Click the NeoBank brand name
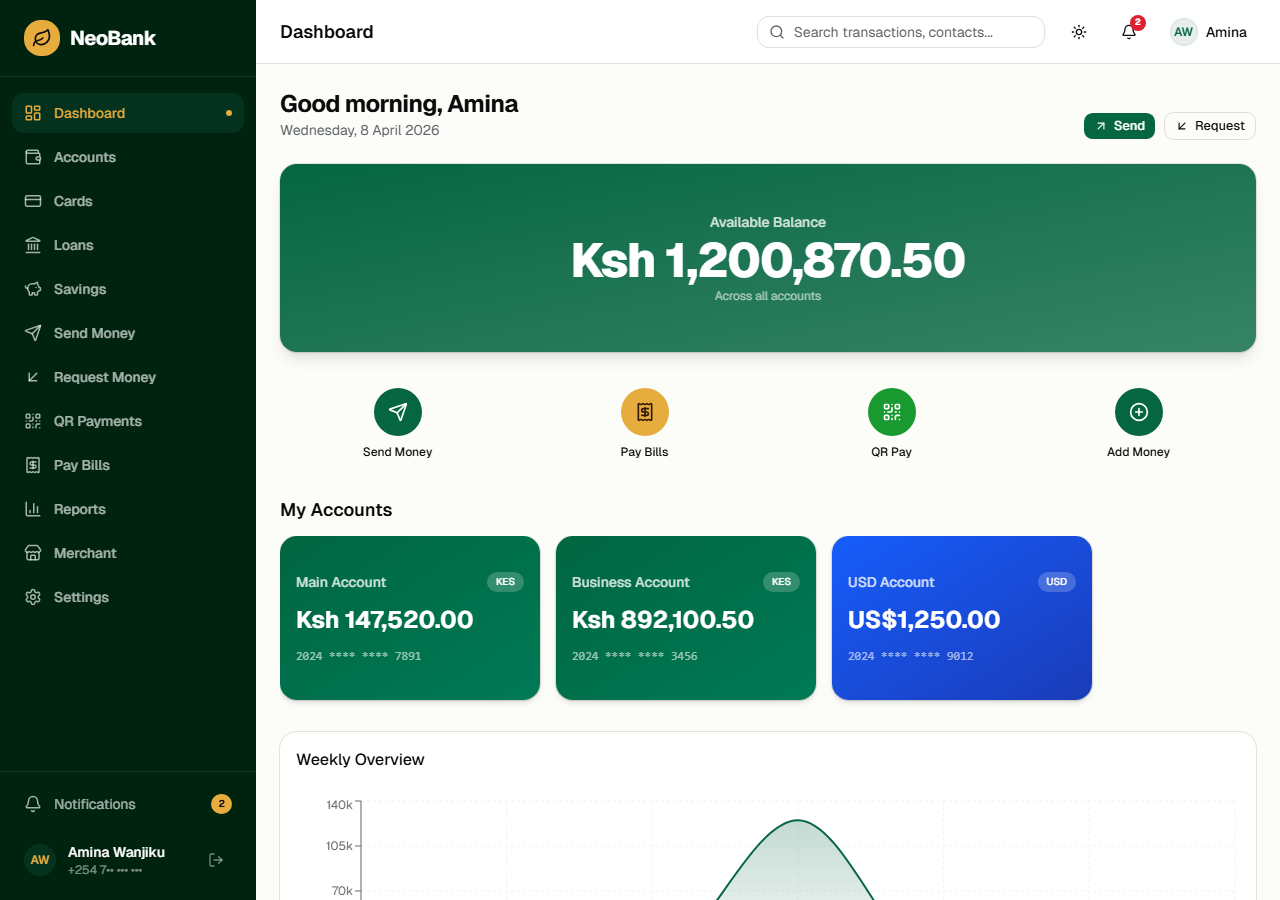Viewport: 1280px width, 900px height. click(113, 38)
